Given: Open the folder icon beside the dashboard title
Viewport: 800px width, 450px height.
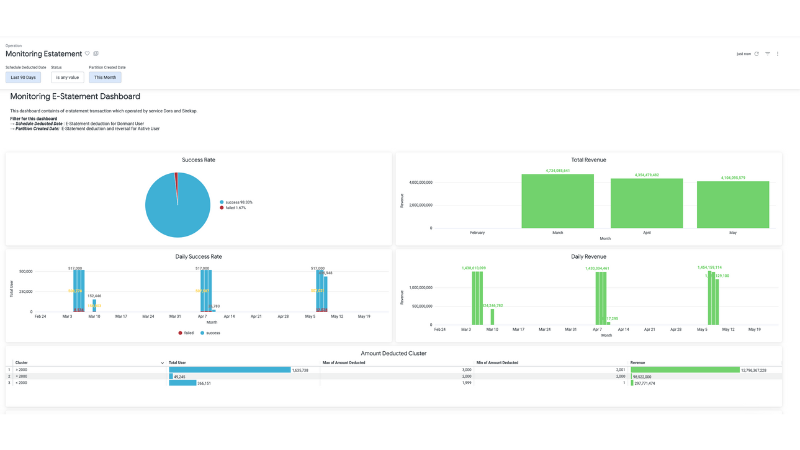Looking at the screenshot, I should point(96,54).
